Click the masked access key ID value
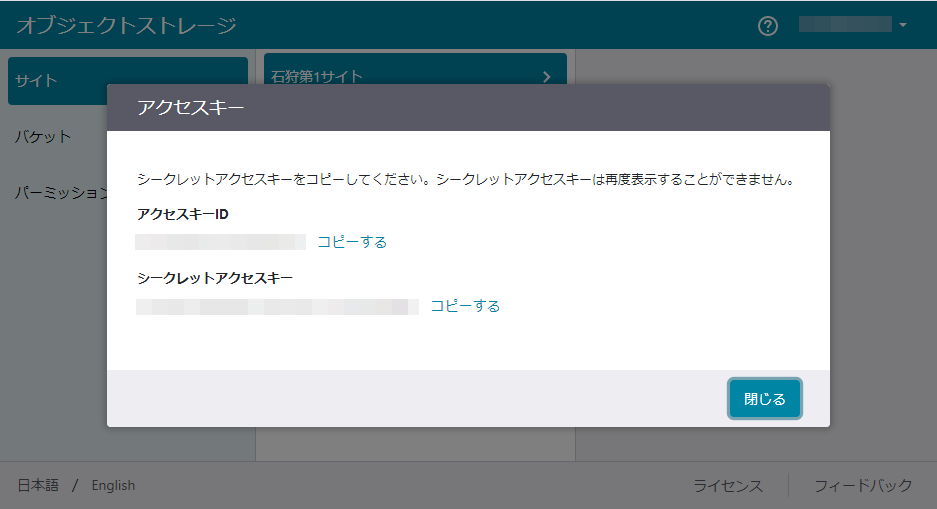 click(x=221, y=242)
